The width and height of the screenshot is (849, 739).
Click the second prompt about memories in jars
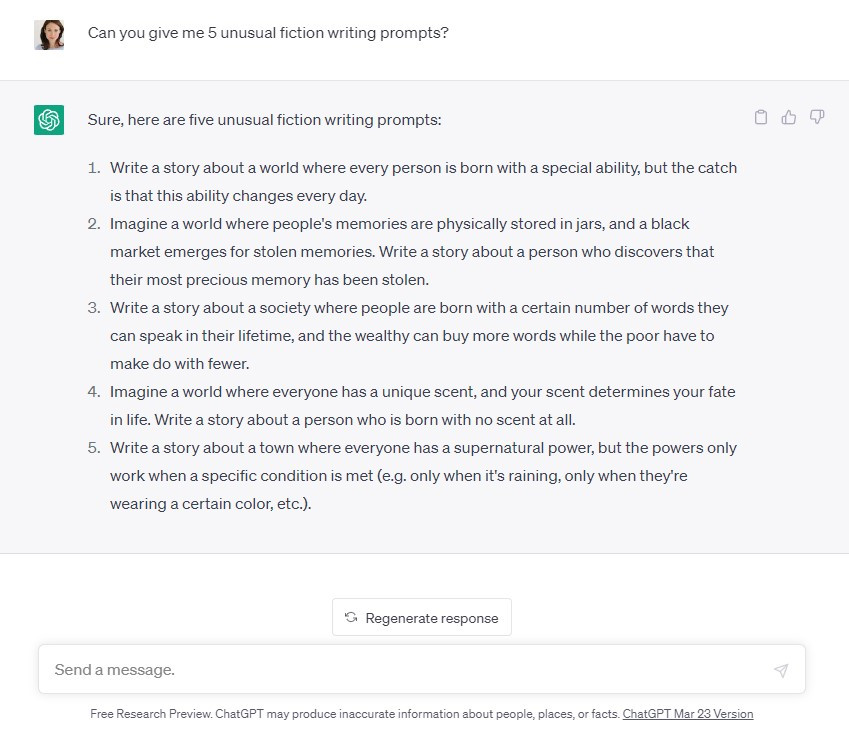click(412, 252)
